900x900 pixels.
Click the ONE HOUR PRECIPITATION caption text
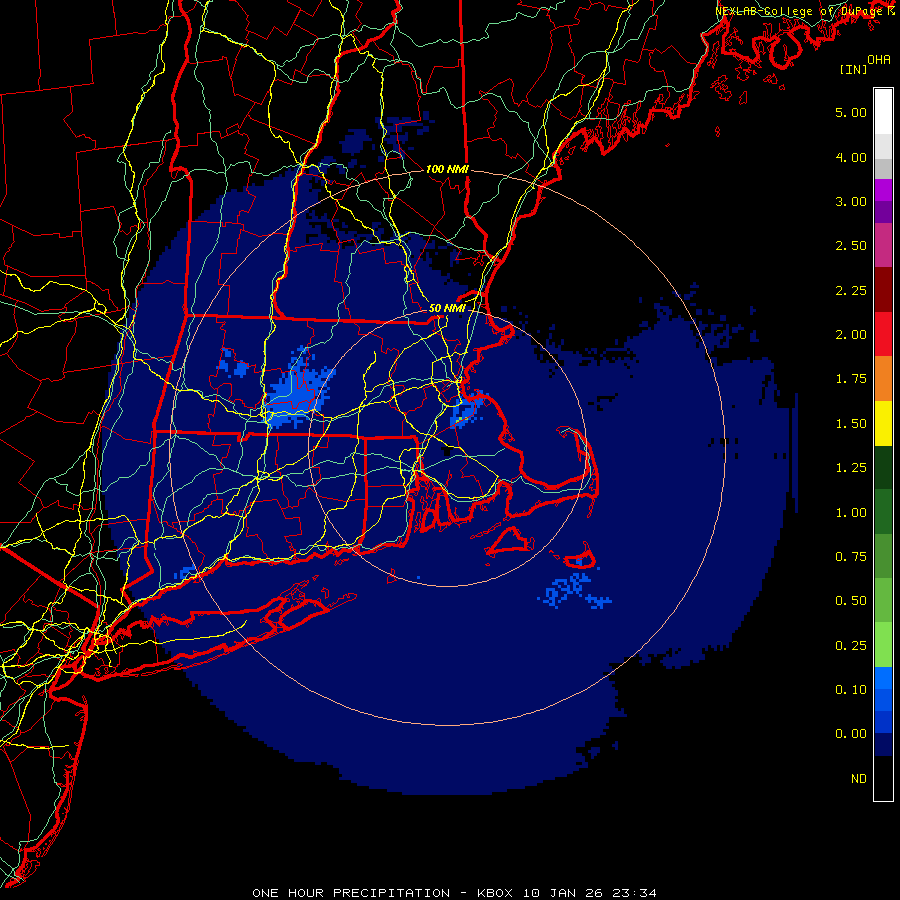click(351, 893)
